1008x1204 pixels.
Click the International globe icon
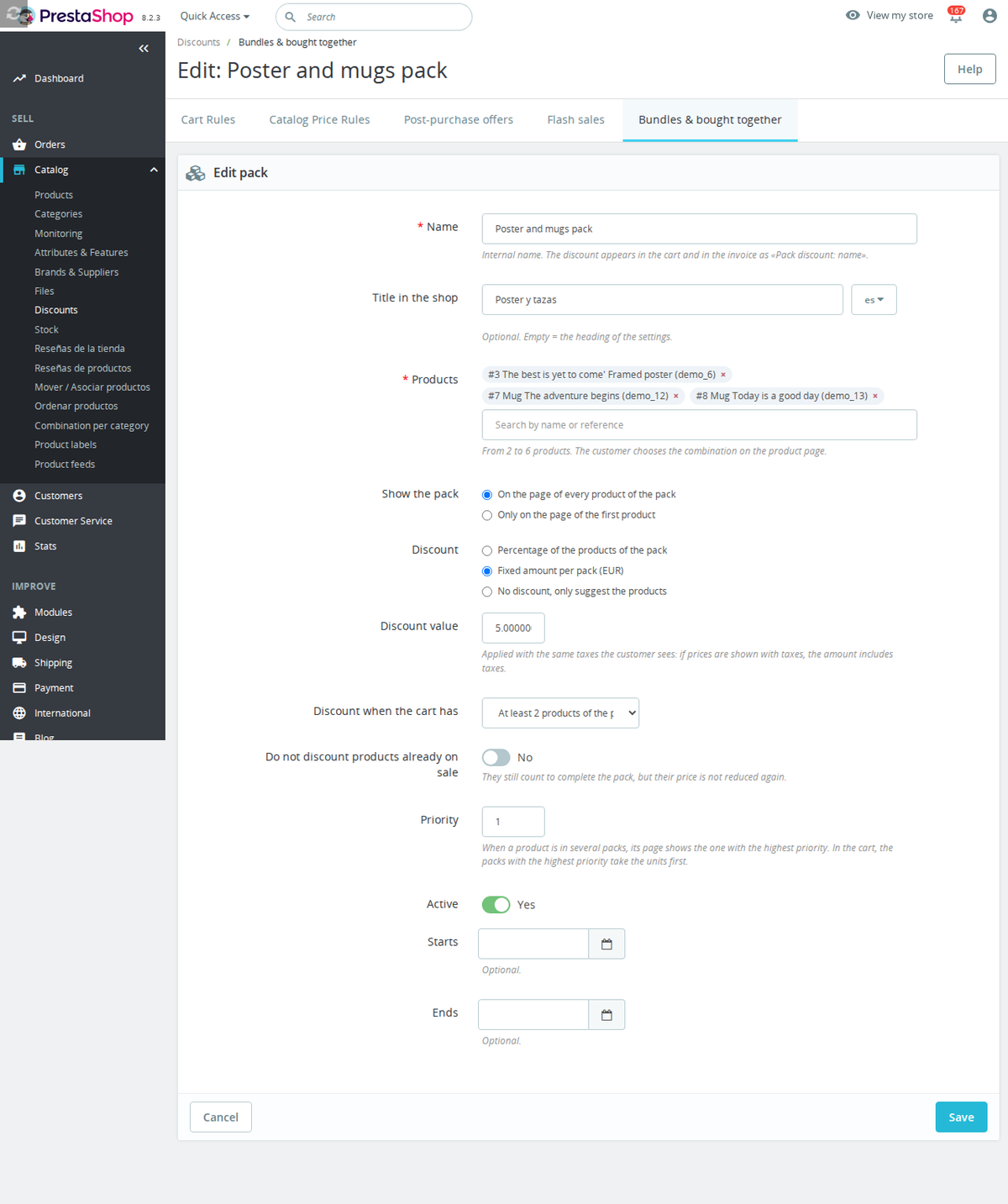(19, 713)
